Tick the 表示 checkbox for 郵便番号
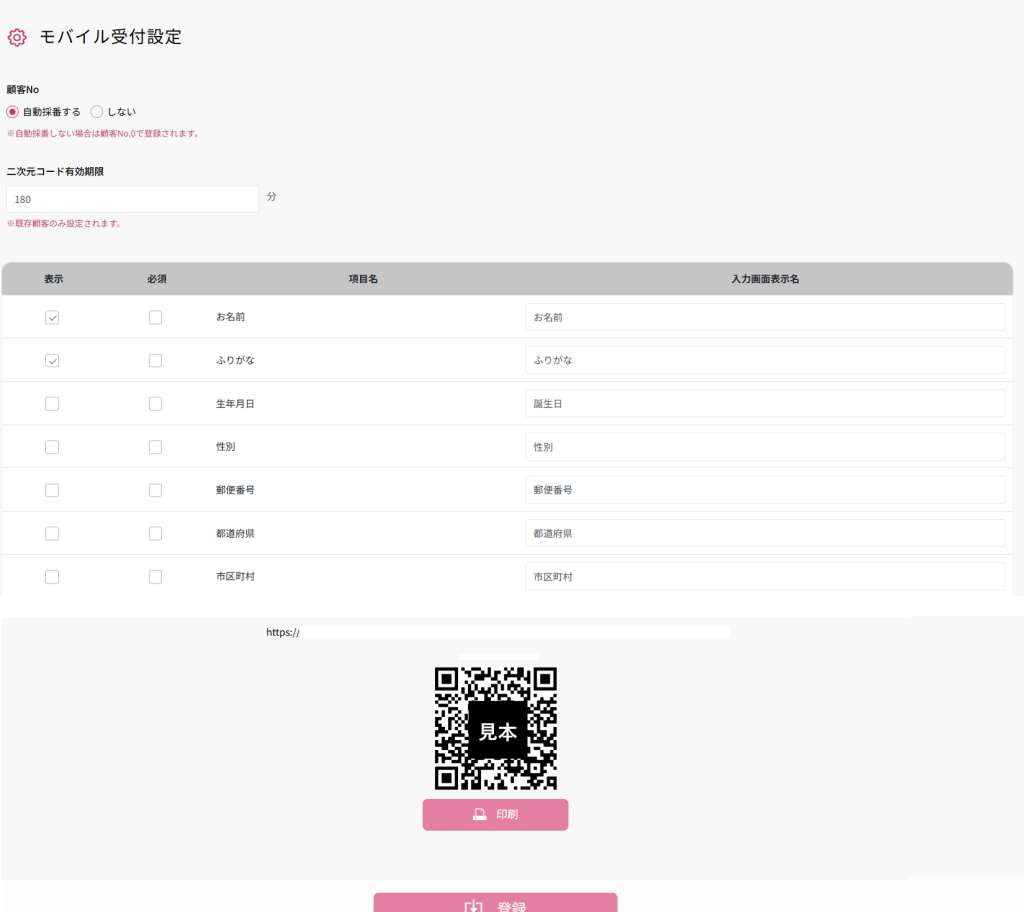Image resolution: width=1024 pixels, height=912 pixels. point(52,490)
